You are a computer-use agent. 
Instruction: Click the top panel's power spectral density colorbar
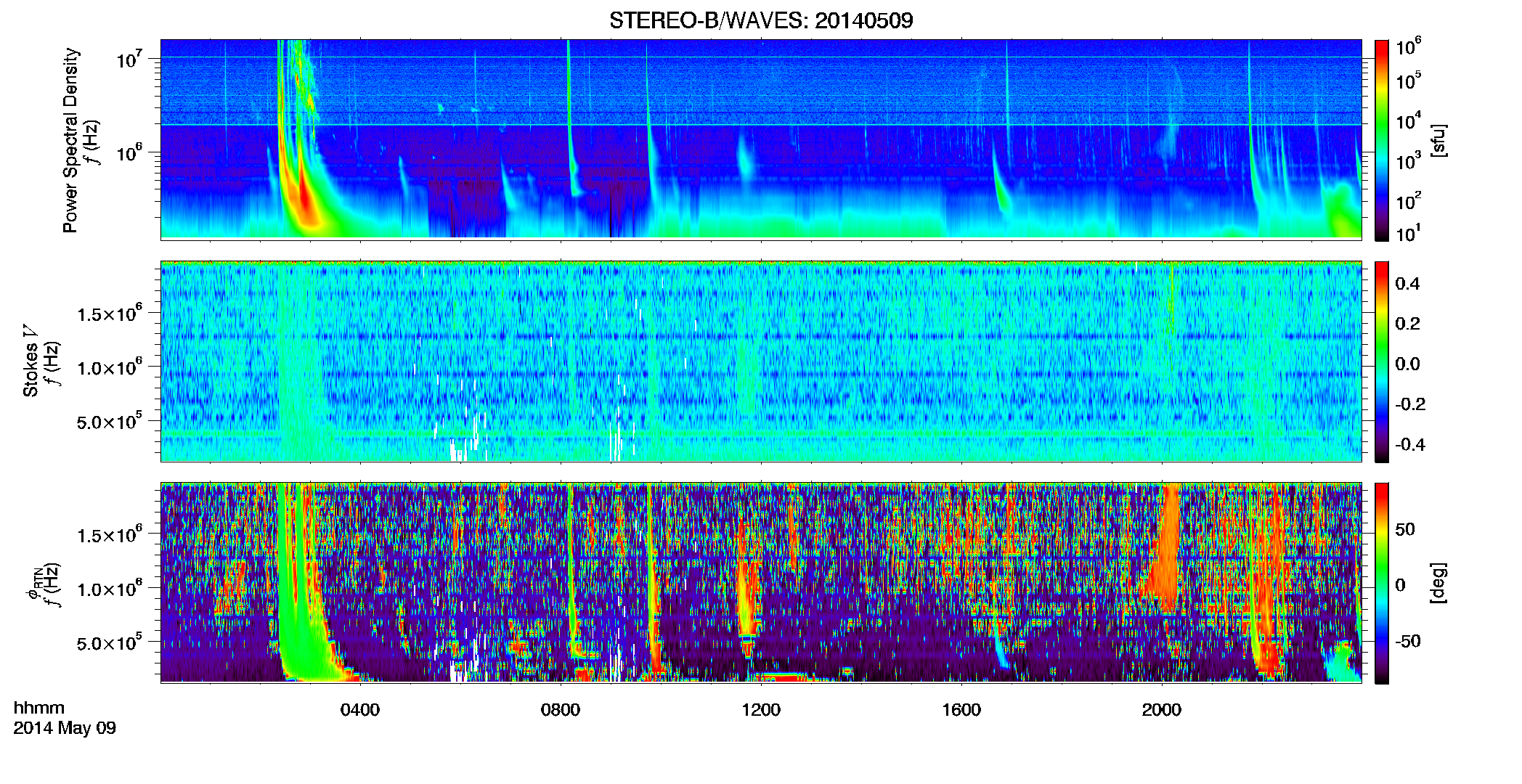(1382, 140)
